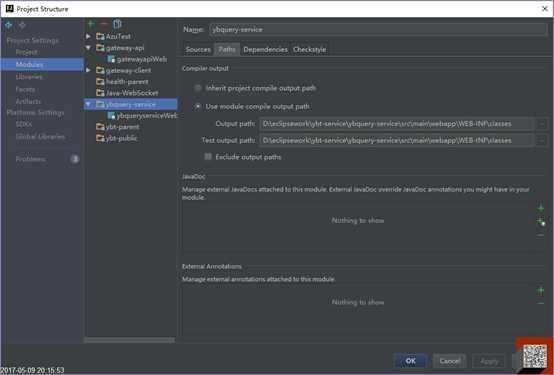Viewport: 554px width, 375px height.
Task: Open Libraries settings in sidebar
Action: (x=29, y=76)
